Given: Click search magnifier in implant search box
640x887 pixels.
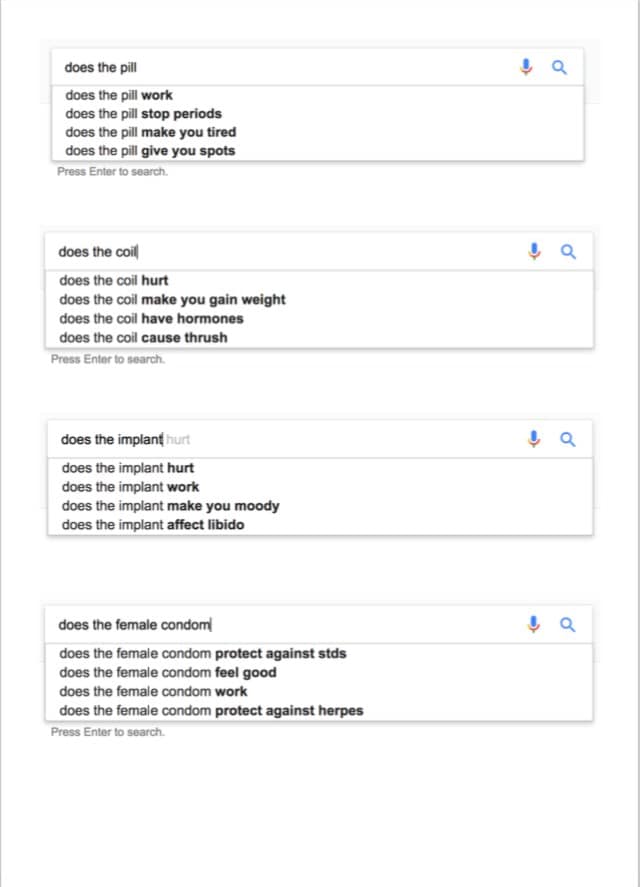Looking at the screenshot, I should 568,438.
